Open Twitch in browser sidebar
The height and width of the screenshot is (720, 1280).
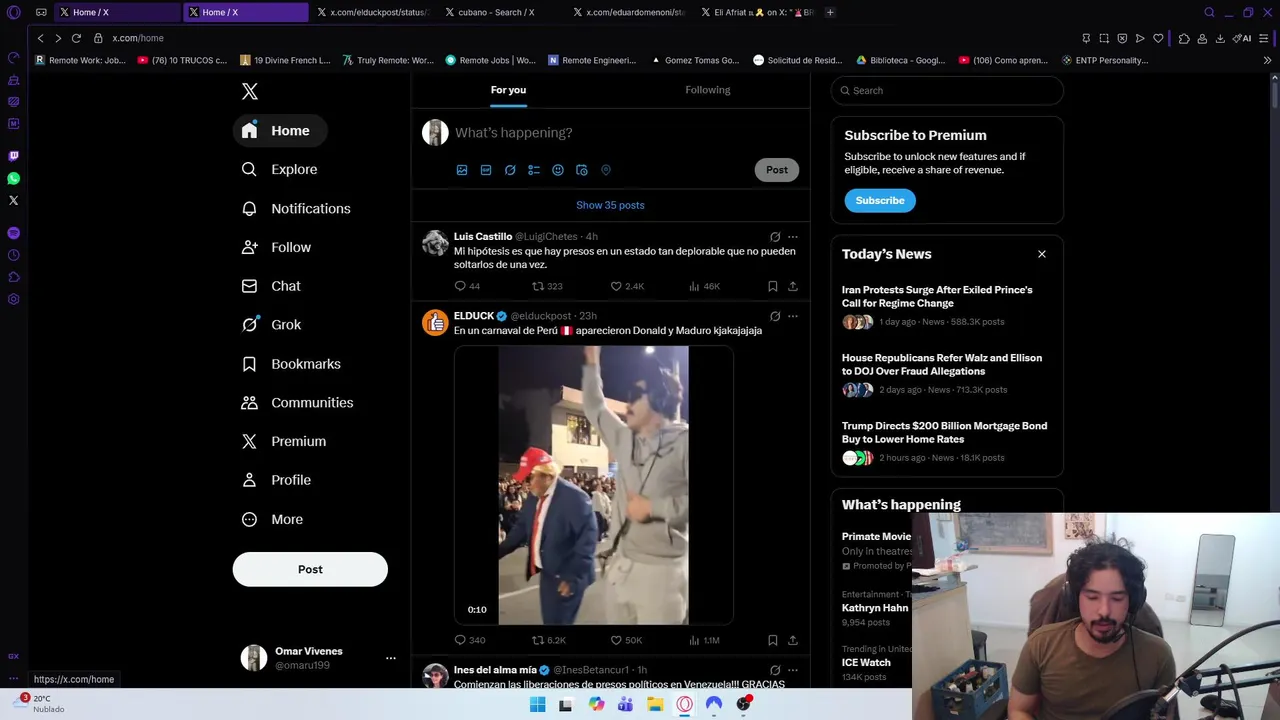(13, 156)
